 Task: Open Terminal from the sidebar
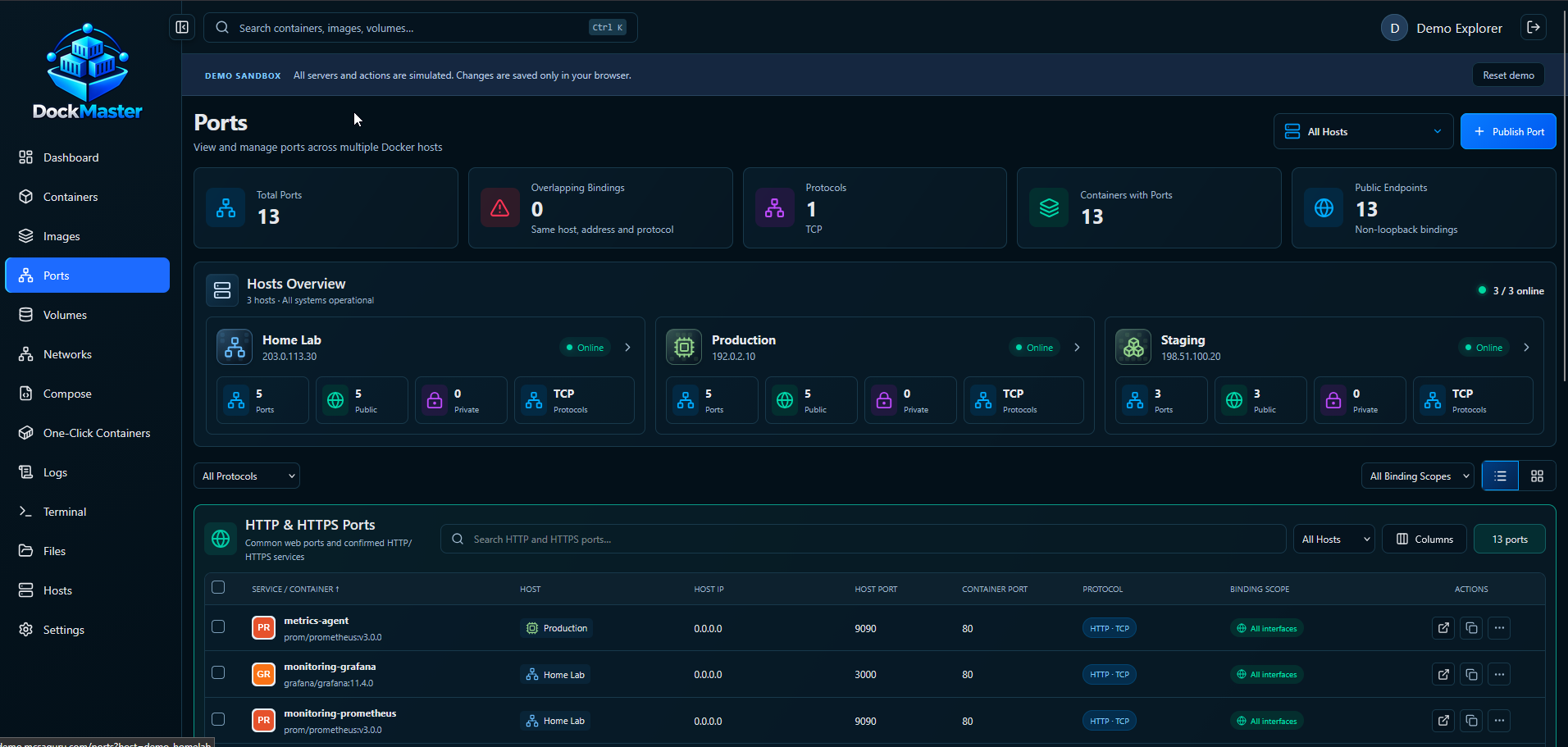(x=88, y=512)
